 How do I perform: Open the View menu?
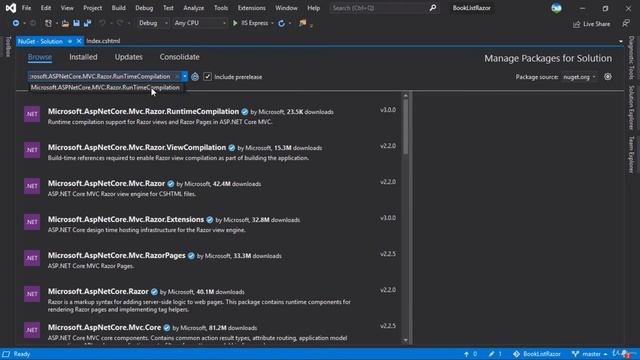click(67, 8)
